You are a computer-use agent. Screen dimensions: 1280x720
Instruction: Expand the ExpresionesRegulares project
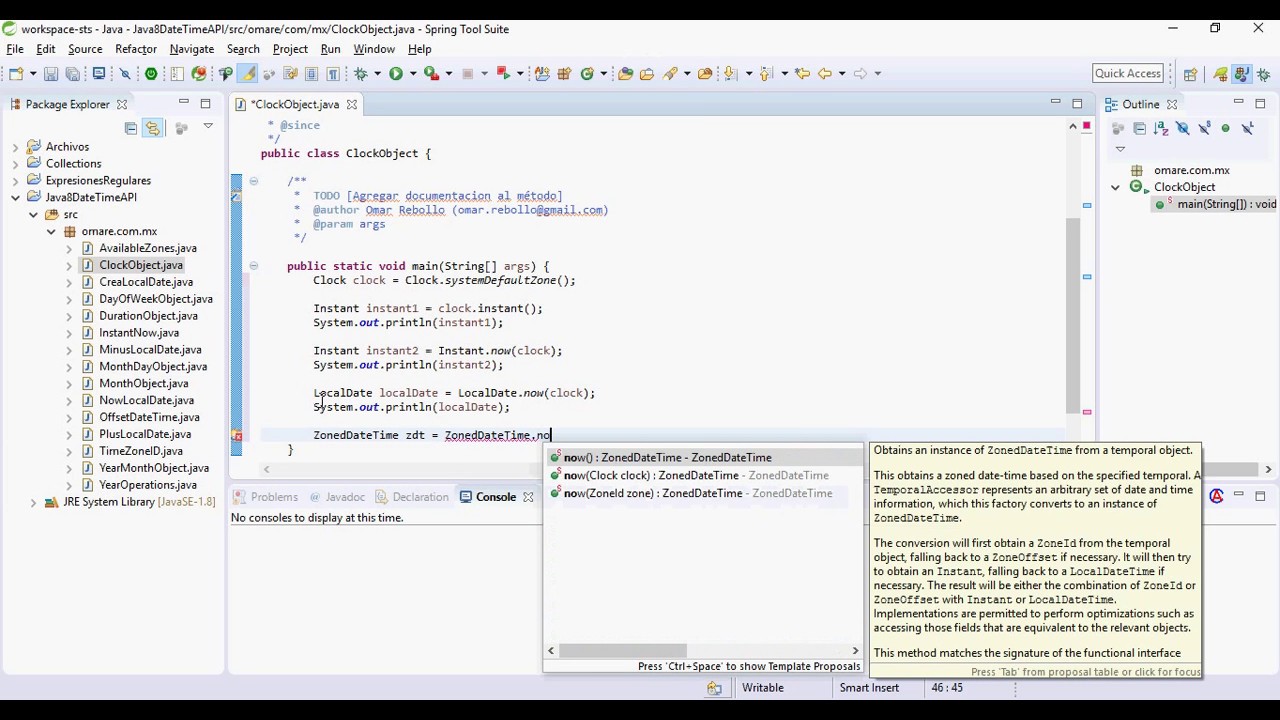(x=15, y=181)
